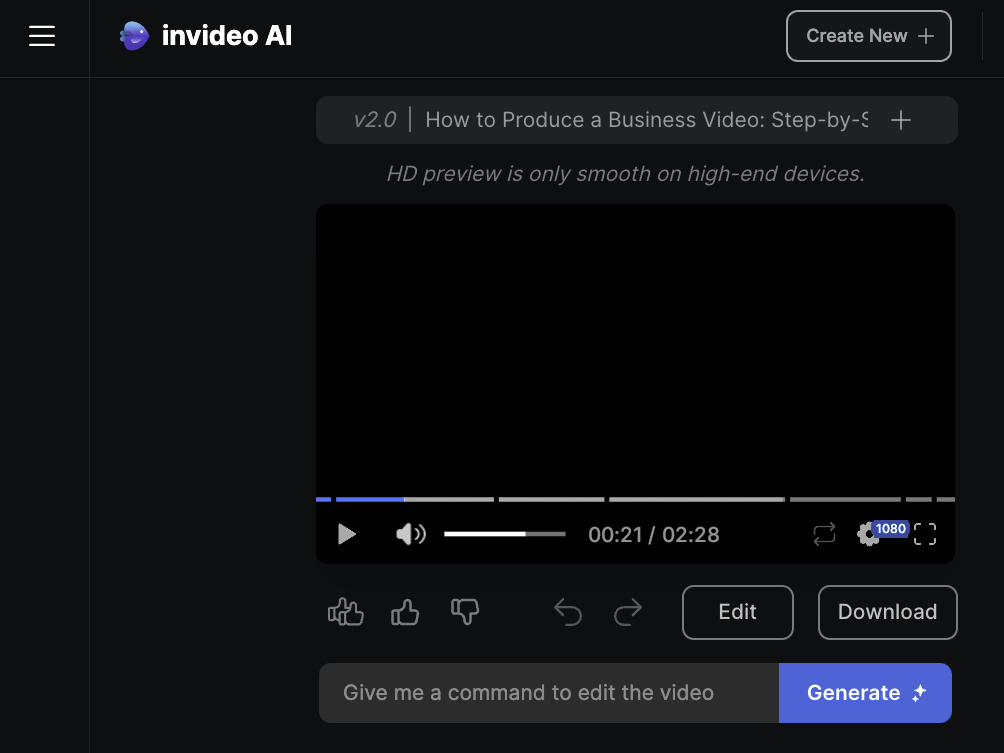Image resolution: width=1004 pixels, height=753 pixels.
Task: Open a new chat with the plus icon
Action: tap(900, 120)
